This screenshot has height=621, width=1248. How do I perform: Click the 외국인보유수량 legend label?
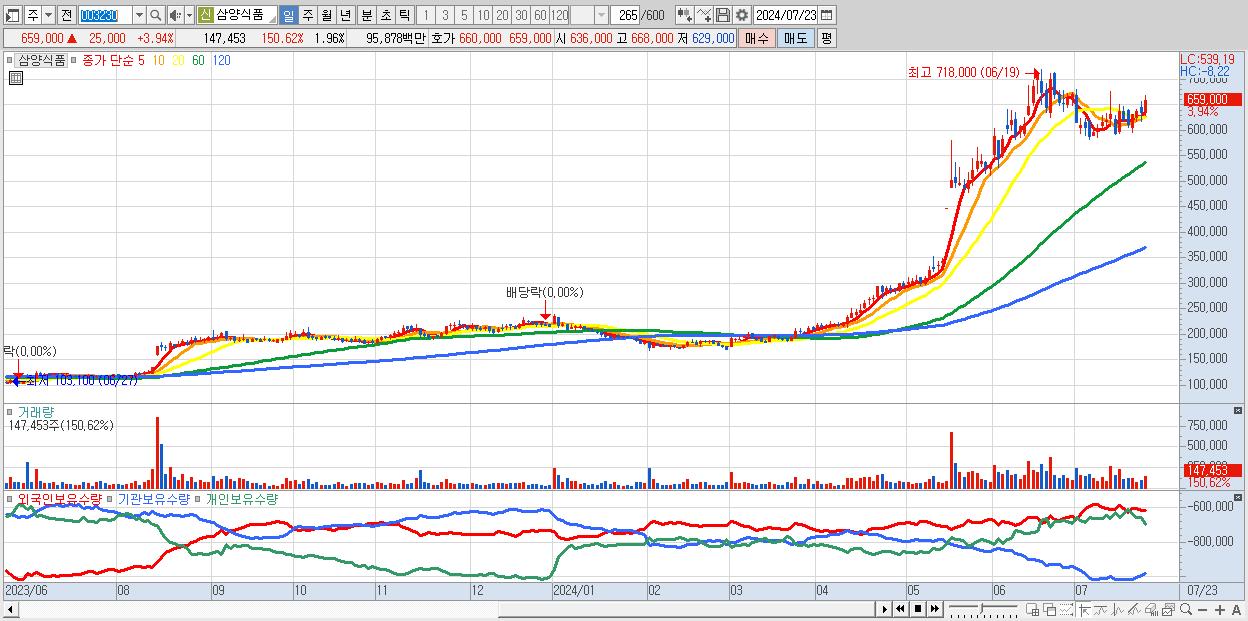click(58, 498)
